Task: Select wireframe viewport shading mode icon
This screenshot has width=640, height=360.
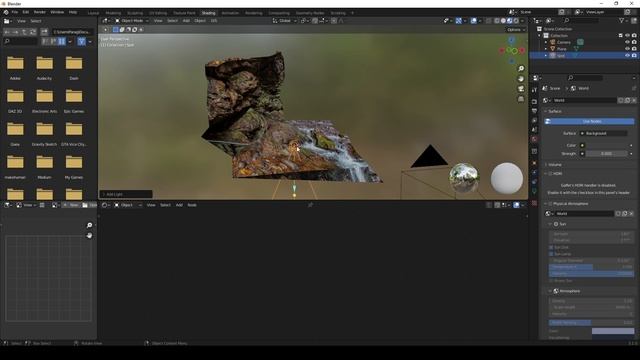Action: [x=497, y=21]
